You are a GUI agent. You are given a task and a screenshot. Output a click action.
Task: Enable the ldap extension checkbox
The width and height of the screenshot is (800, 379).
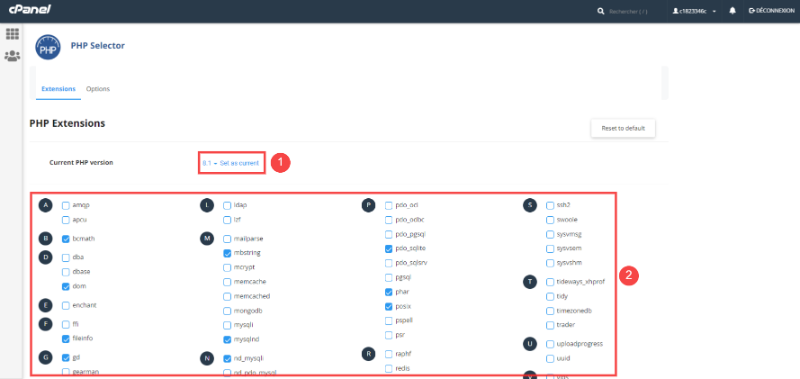click(x=227, y=206)
